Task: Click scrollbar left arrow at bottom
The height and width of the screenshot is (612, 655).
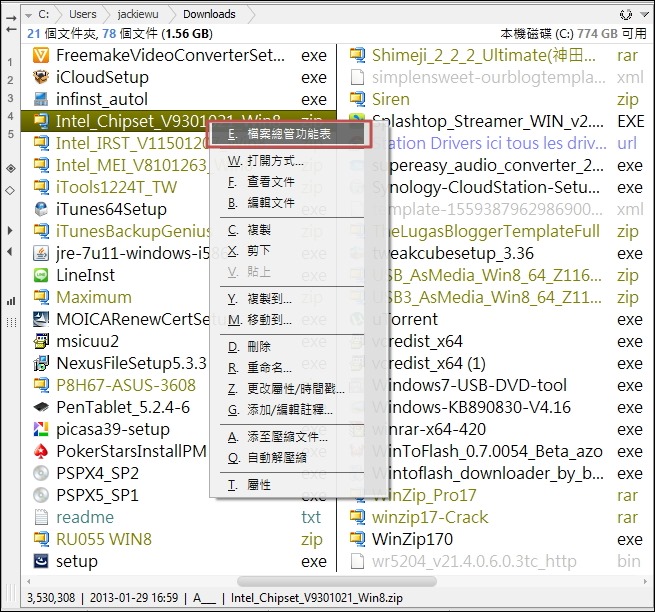Action: point(28,582)
